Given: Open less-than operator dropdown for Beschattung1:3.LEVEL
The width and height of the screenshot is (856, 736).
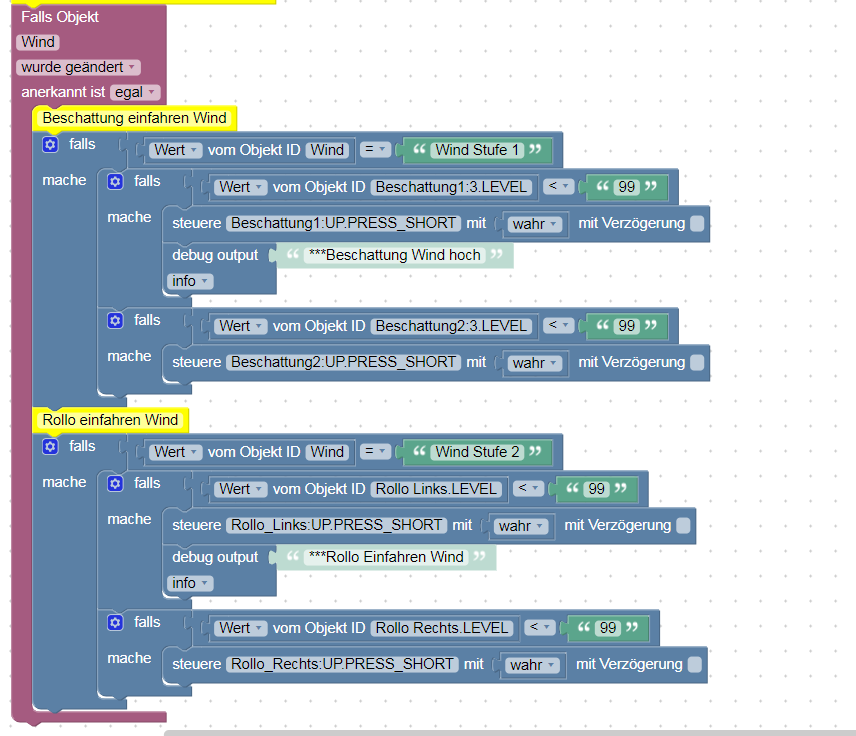Looking at the screenshot, I should tap(558, 186).
